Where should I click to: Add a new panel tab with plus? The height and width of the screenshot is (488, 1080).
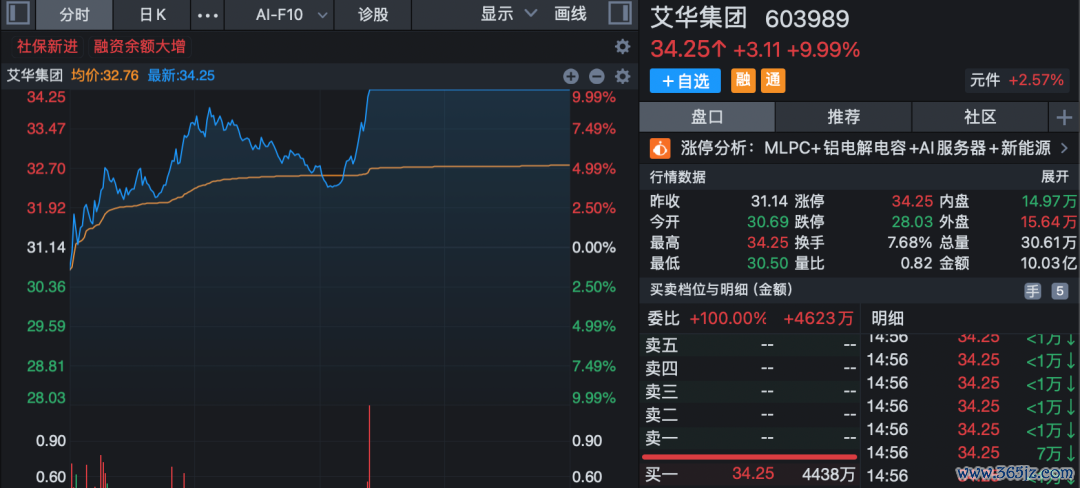point(1064,118)
